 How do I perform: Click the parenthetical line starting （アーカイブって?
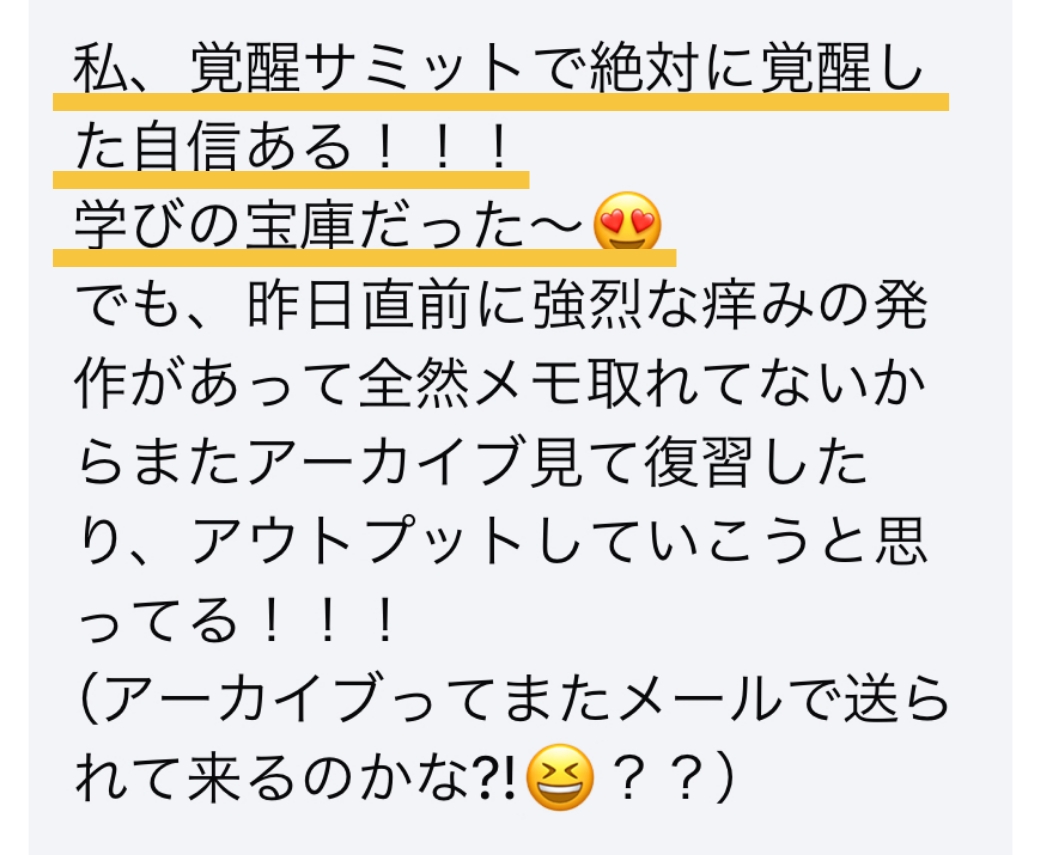pos(512,698)
